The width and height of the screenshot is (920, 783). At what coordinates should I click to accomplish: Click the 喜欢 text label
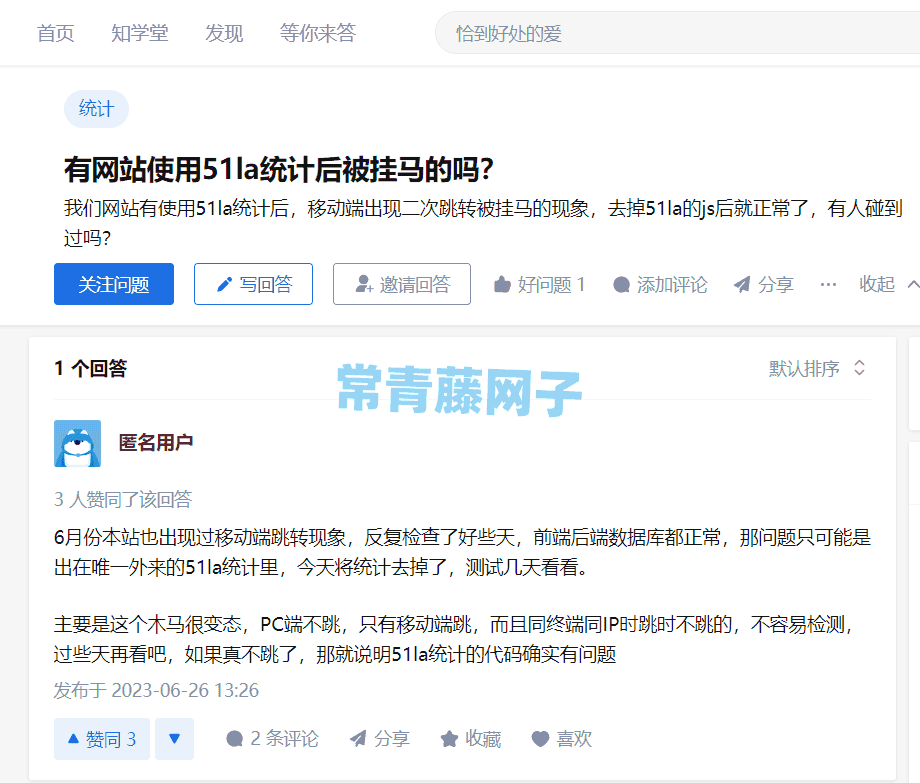tap(574, 738)
